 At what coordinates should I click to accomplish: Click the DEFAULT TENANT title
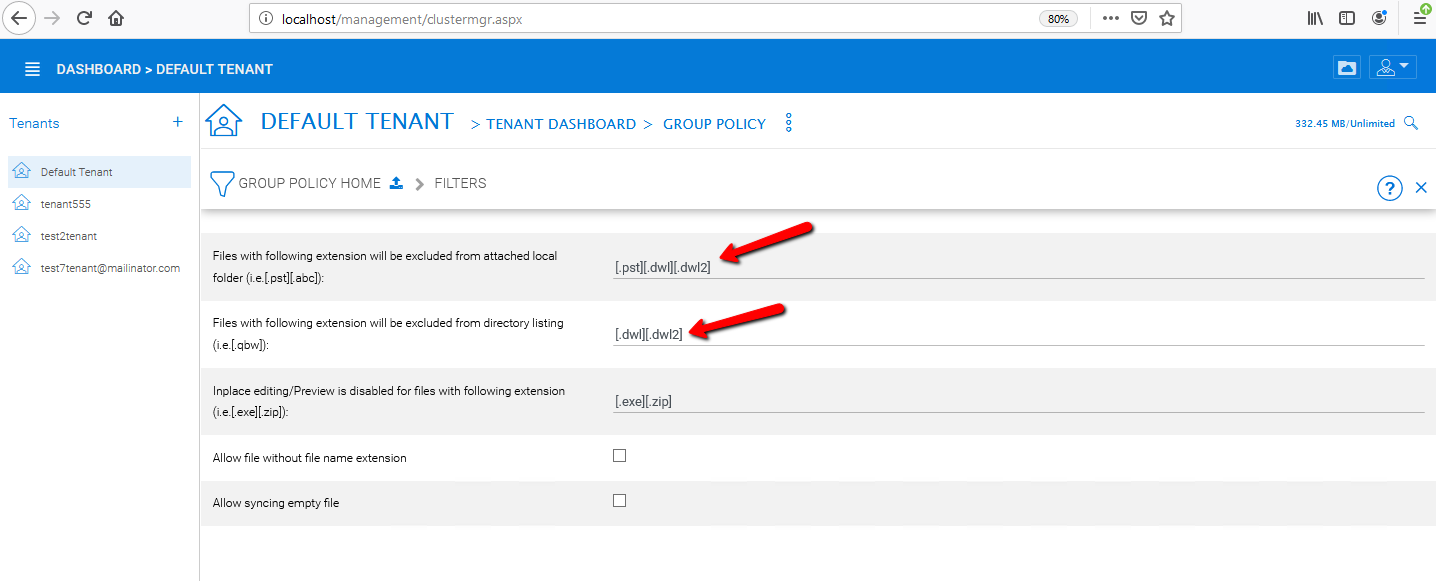(x=357, y=121)
